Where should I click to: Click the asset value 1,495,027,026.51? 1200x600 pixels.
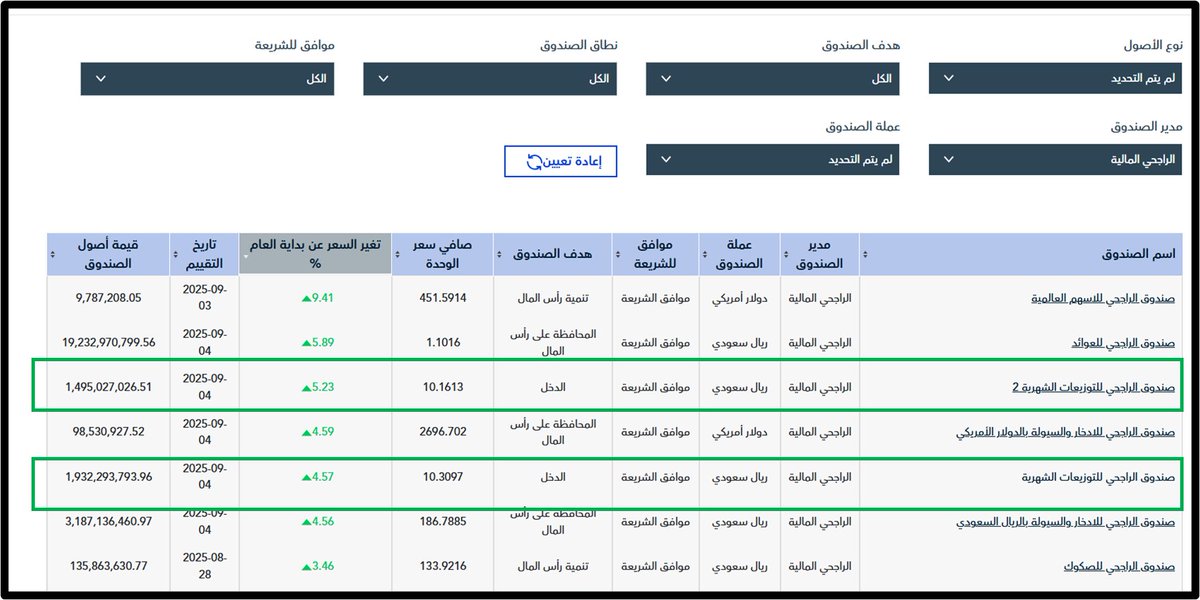(x=108, y=386)
